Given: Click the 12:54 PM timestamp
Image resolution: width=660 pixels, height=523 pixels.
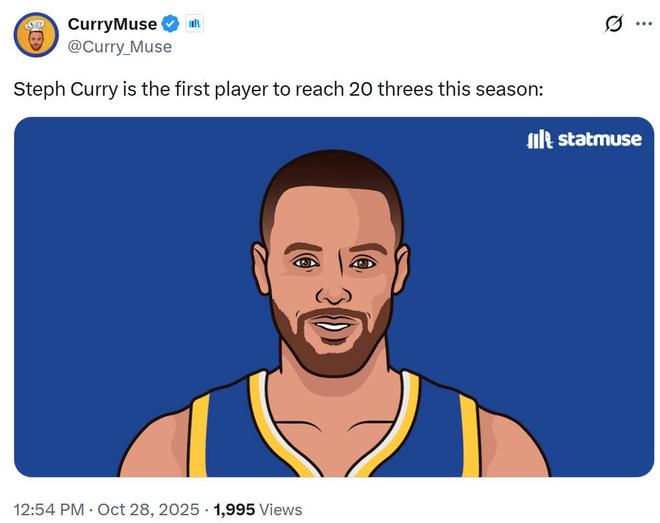Looking at the screenshot, I should coord(46,509).
